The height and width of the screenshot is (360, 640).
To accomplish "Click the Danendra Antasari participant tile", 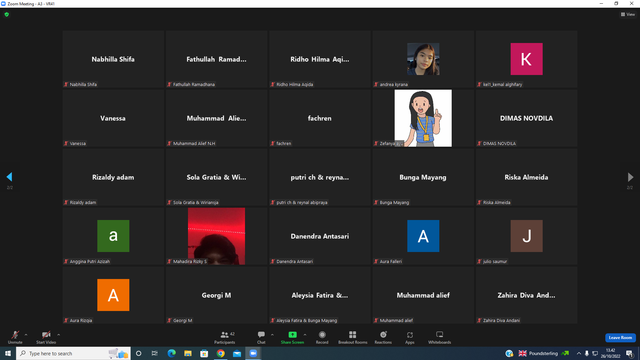I will coord(320,236).
